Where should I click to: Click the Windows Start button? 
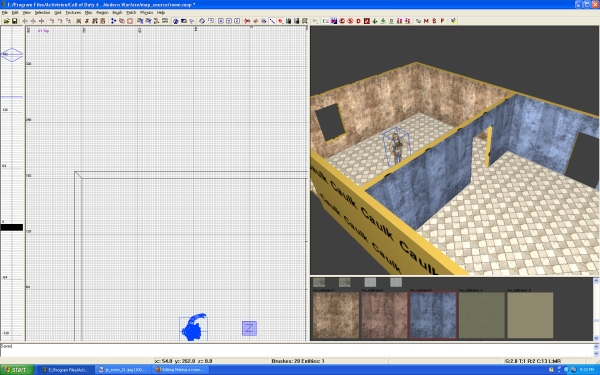click(17, 370)
